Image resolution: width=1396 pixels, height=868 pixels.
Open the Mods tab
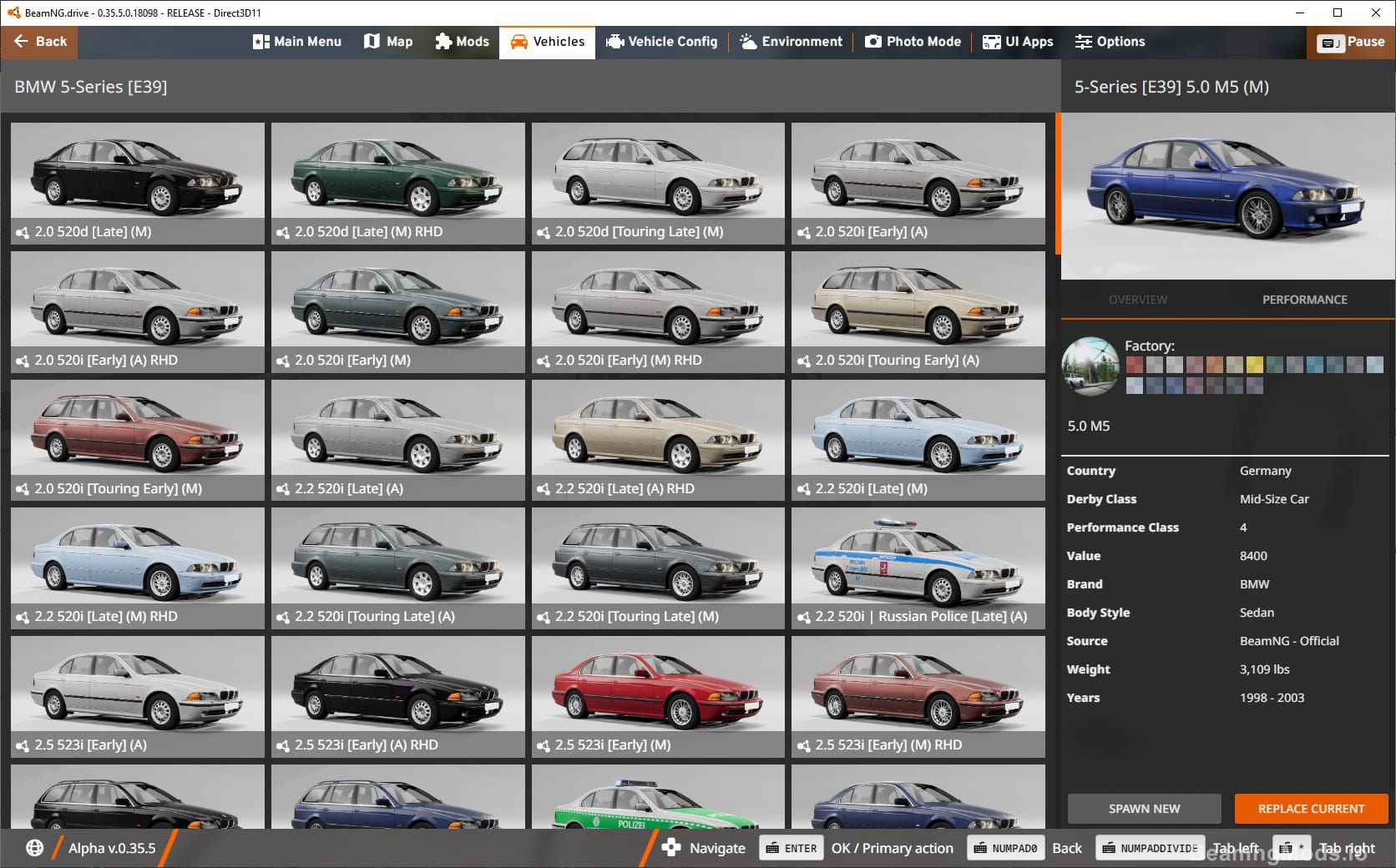pyautogui.click(x=462, y=42)
